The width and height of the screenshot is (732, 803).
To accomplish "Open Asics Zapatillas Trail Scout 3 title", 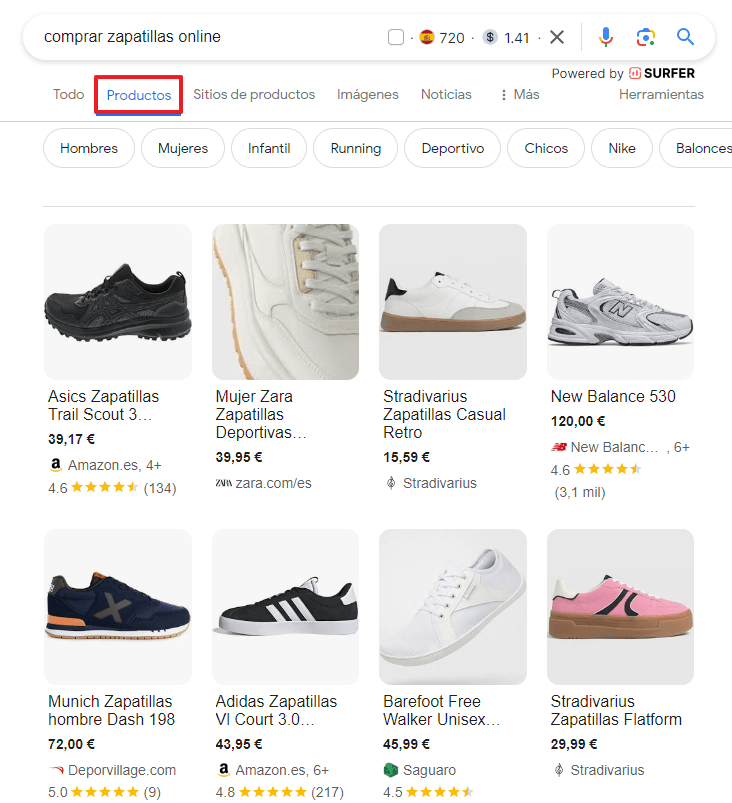I will point(103,405).
